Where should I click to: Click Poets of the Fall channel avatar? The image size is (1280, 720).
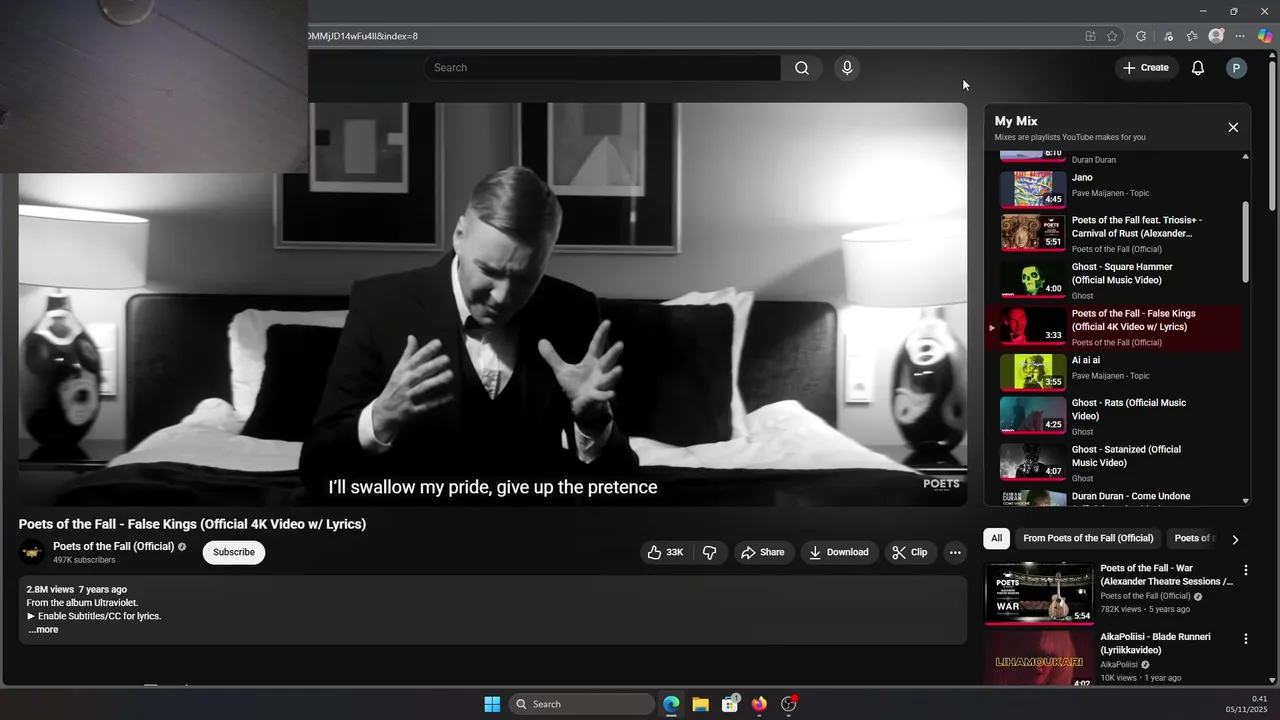click(x=32, y=552)
